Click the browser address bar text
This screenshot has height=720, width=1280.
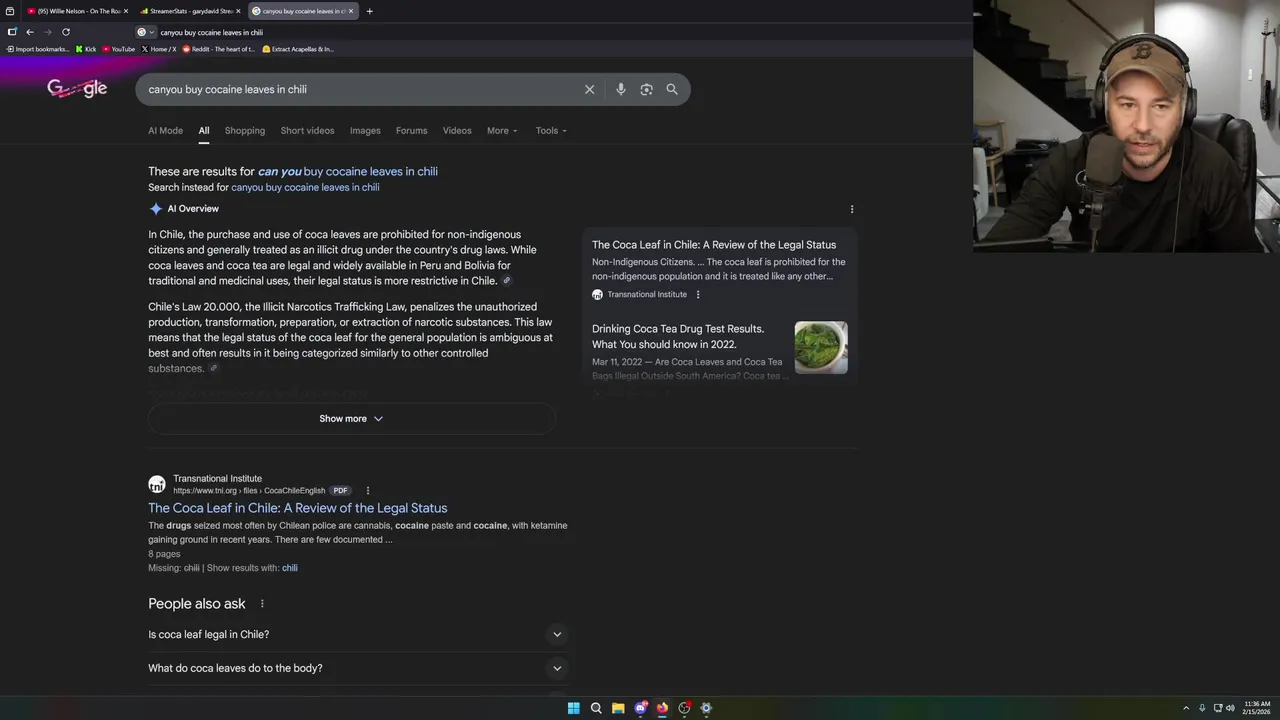211,32
